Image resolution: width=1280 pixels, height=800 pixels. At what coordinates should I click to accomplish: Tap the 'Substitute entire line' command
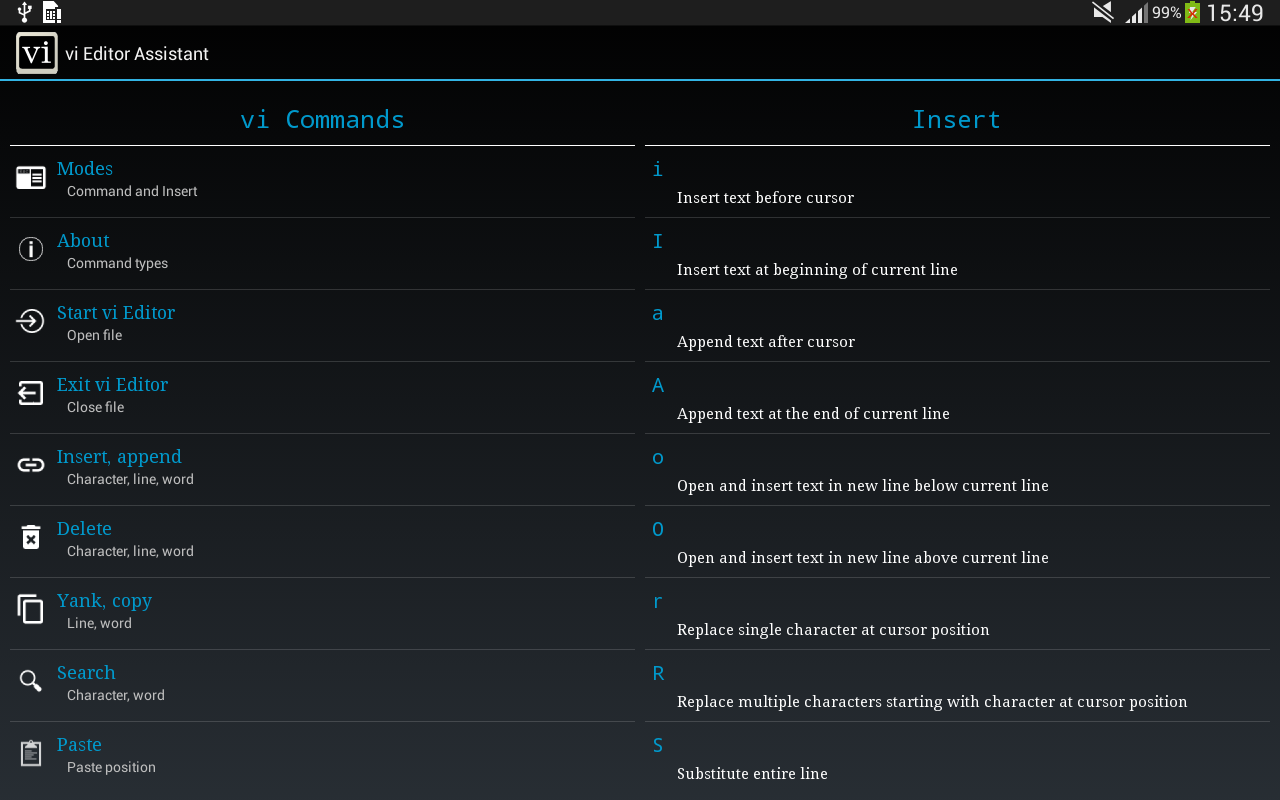point(752,773)
